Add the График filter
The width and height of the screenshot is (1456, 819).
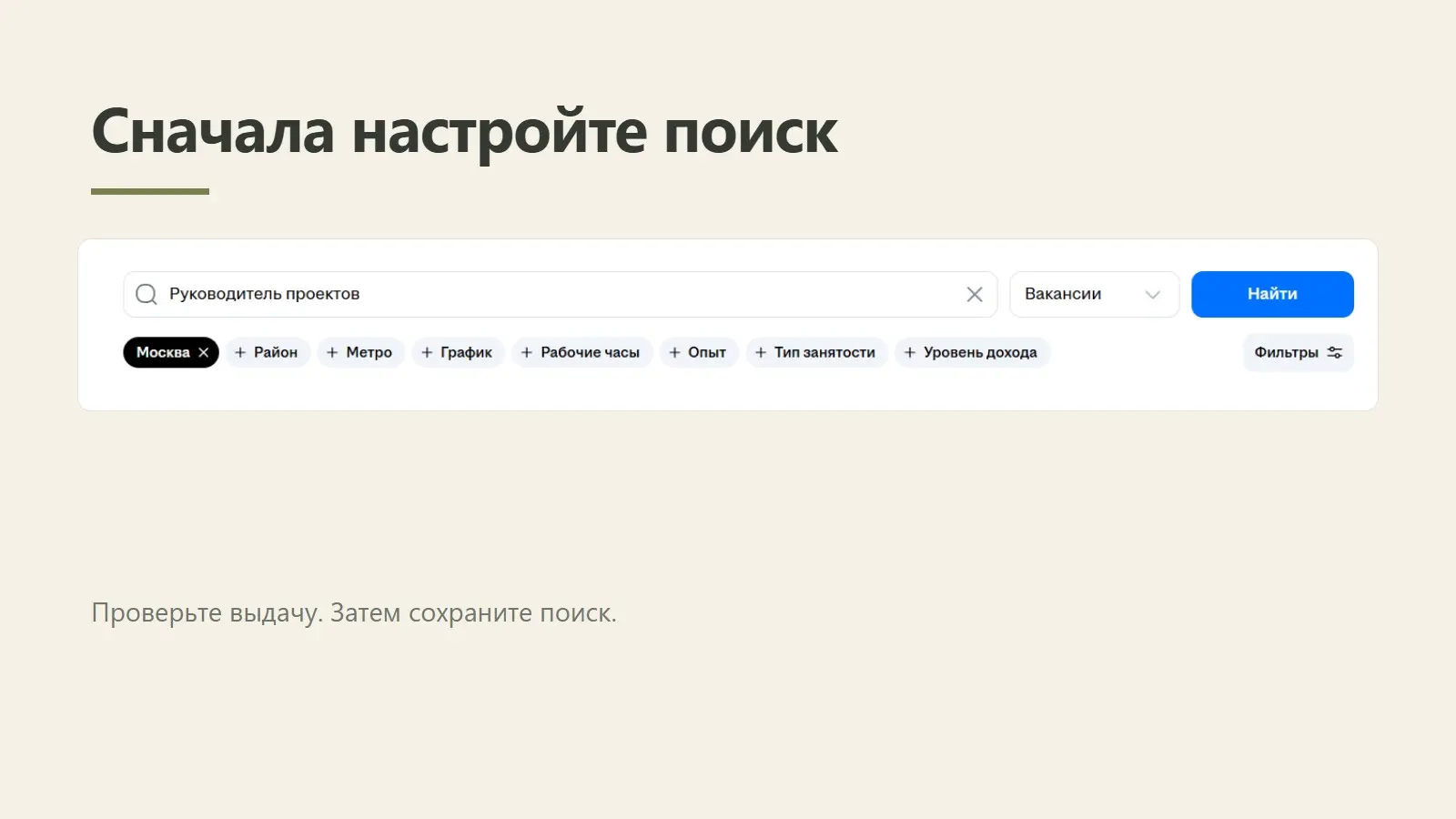click(x=458, y=352)
